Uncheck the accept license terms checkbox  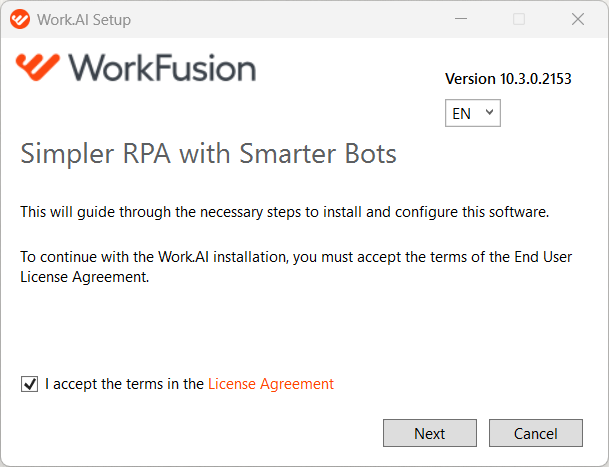coord(30,384)
